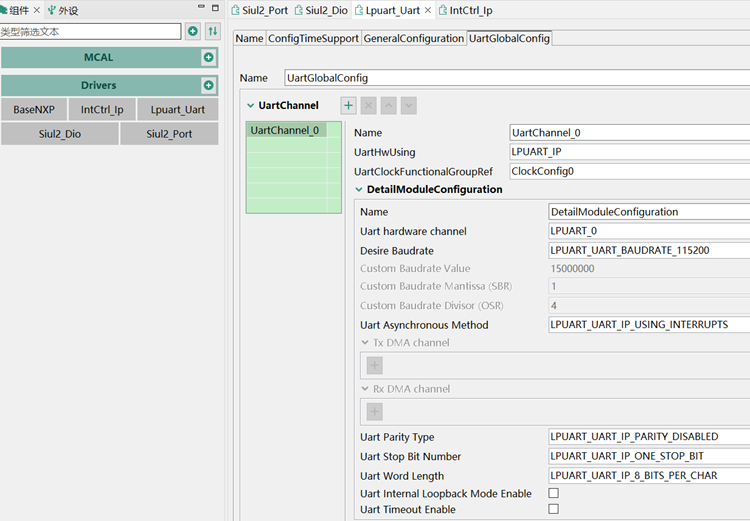Open the Uart Parity Type dropdown
Viewport: 750px width, 521px height.
pos(649,437)
